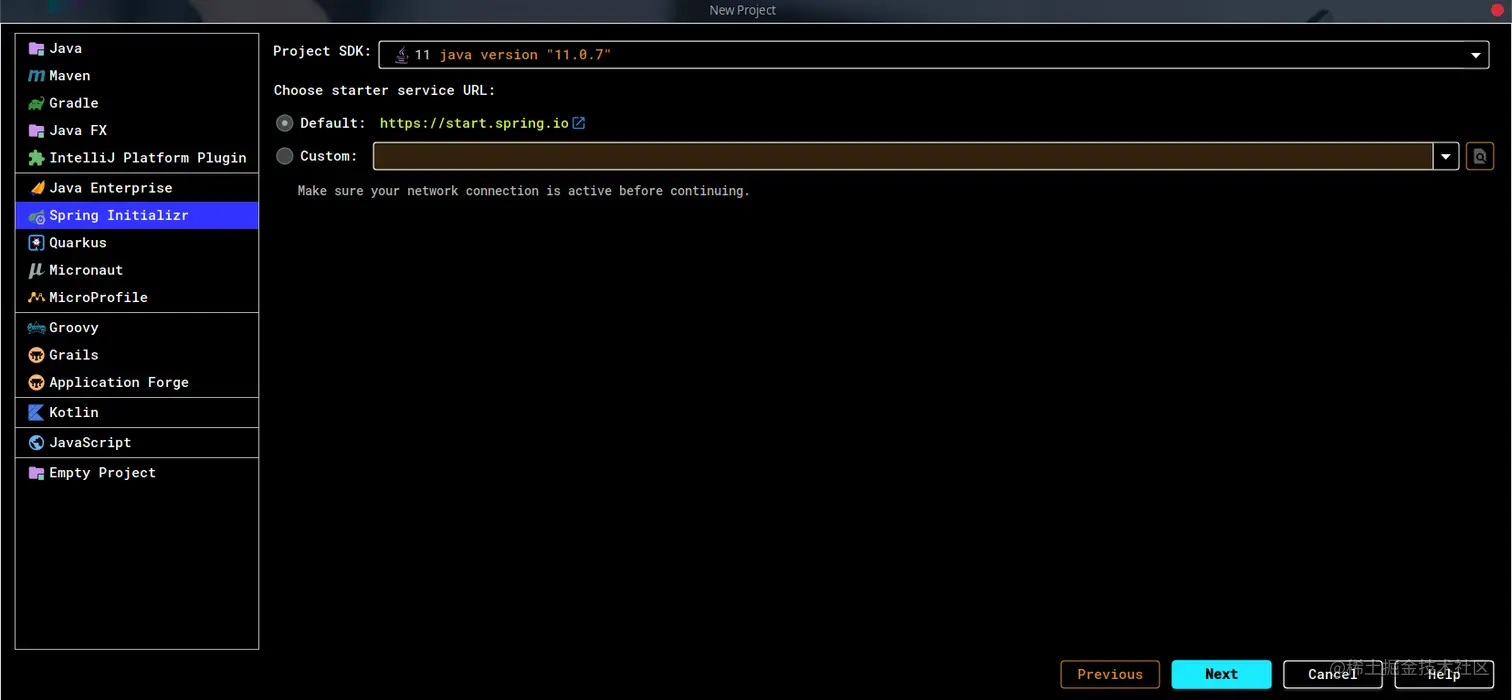Click the Application Forge icon
The width and height of the screenshot is (1512, 700).
36,382
